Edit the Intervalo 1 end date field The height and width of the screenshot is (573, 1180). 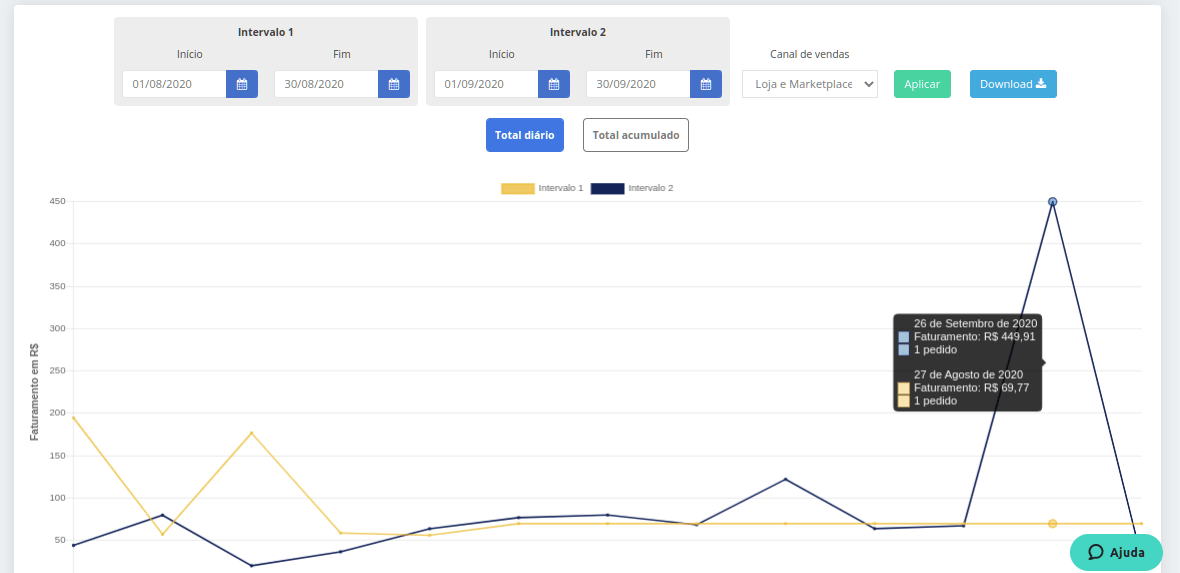click(327, 84)
